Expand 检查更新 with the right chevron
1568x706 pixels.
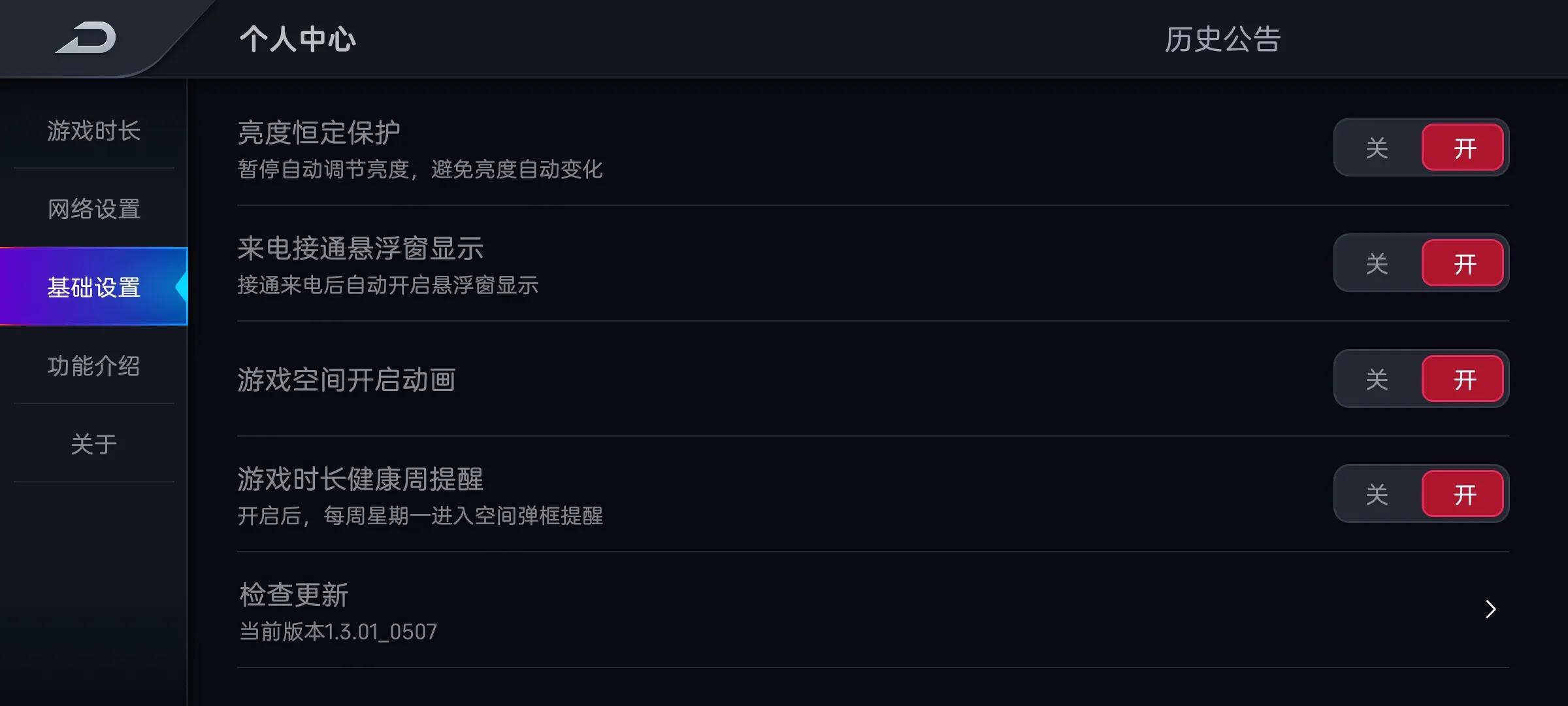[1490, 609]
